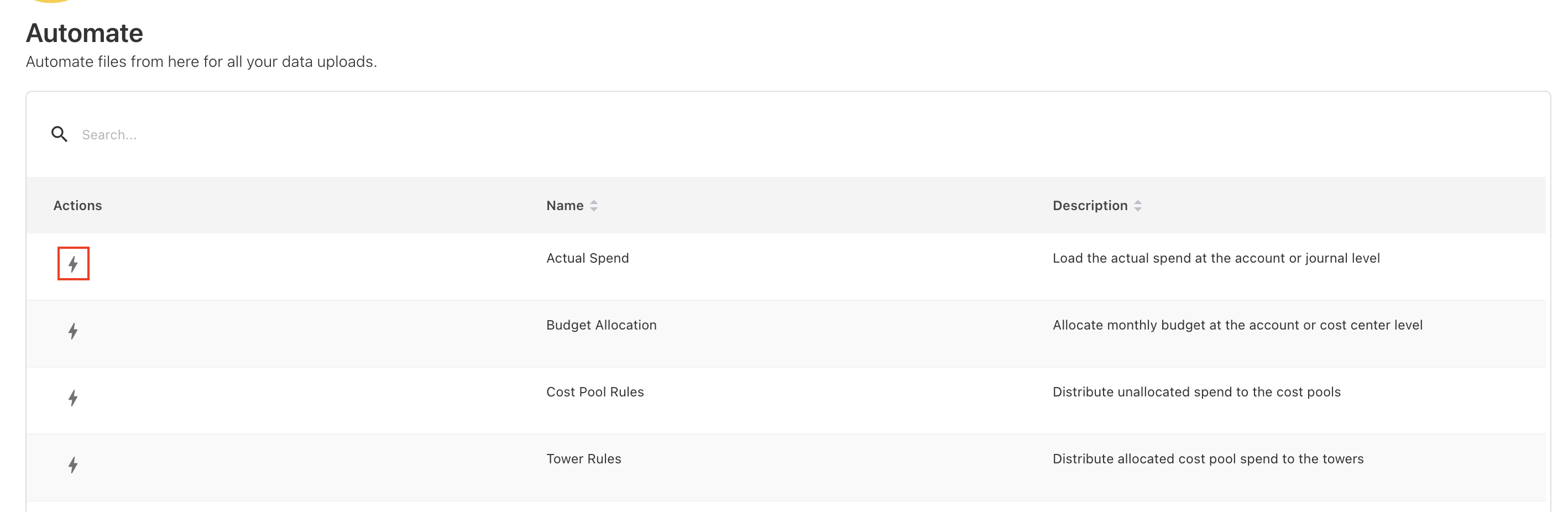This screenshot has width=1568, height=512.
Task: Select the Budget Allocation name cell
Action: point(601,325)
